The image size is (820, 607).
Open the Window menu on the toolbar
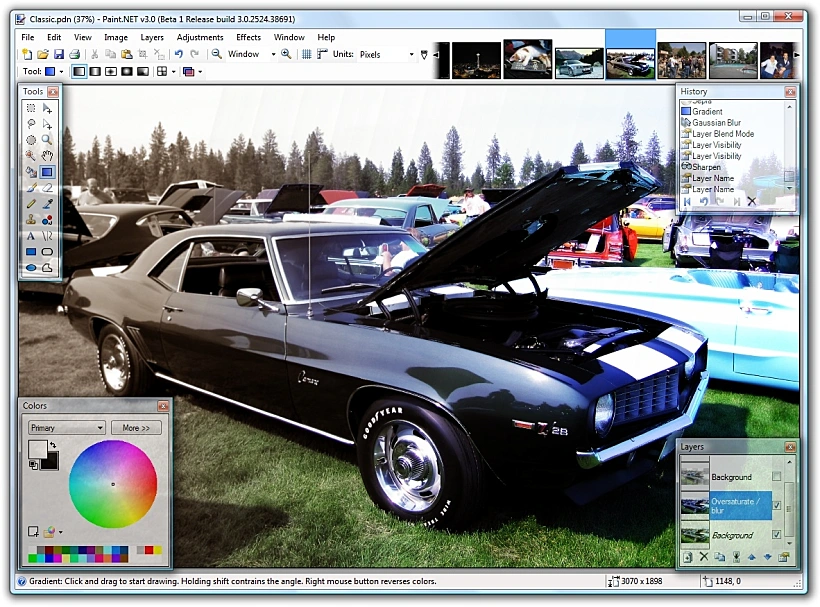[x=289, y=37]
